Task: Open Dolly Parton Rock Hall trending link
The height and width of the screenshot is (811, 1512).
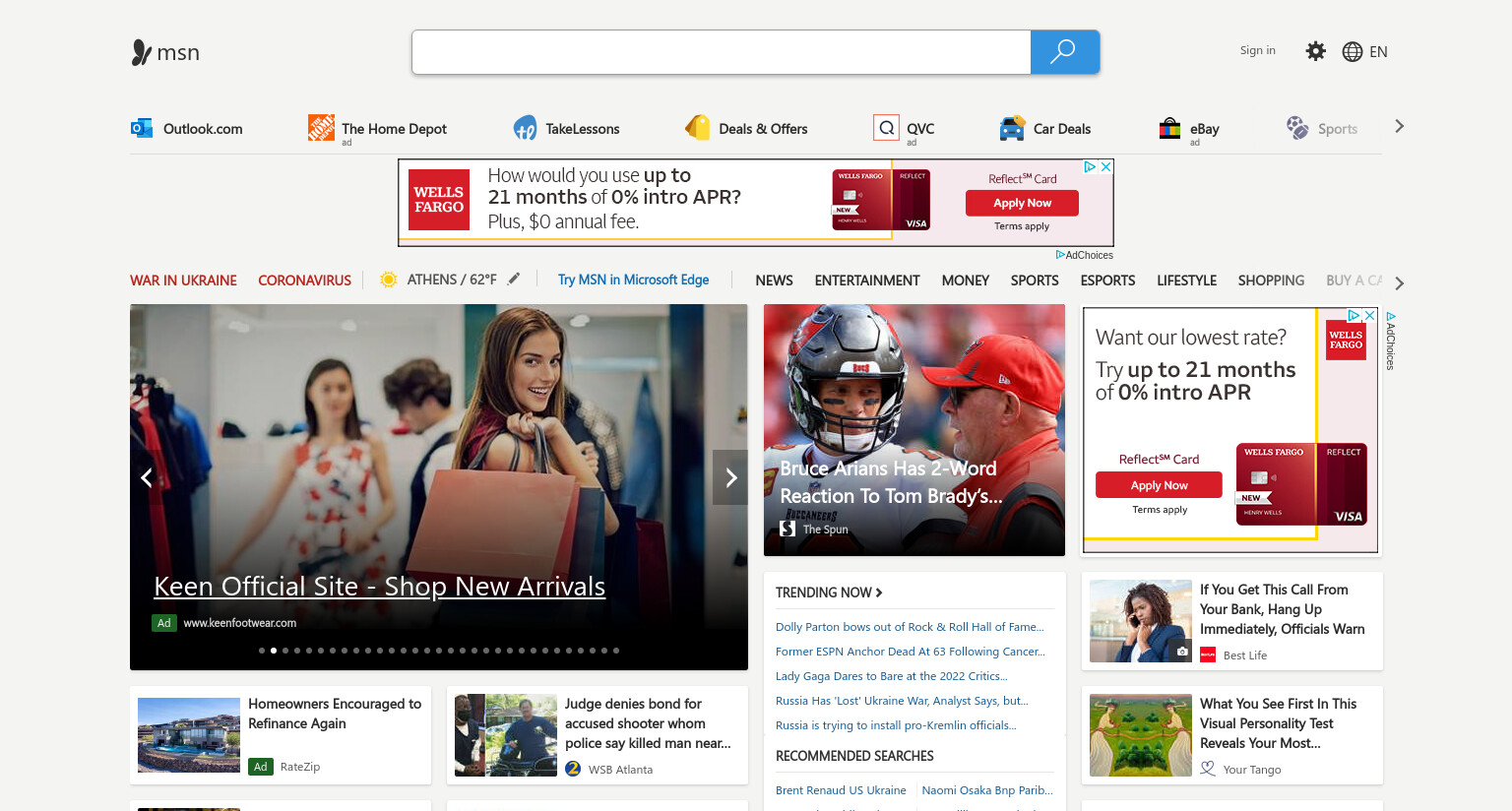Action: click(910, 627)
